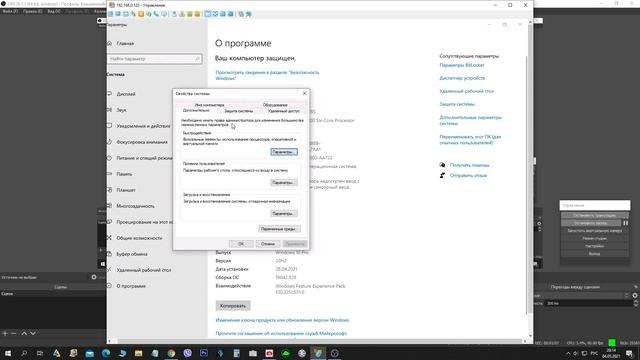Switch input language РУС in tray
This screenshot has height=360, width=640.
click(x=594, y=353)
